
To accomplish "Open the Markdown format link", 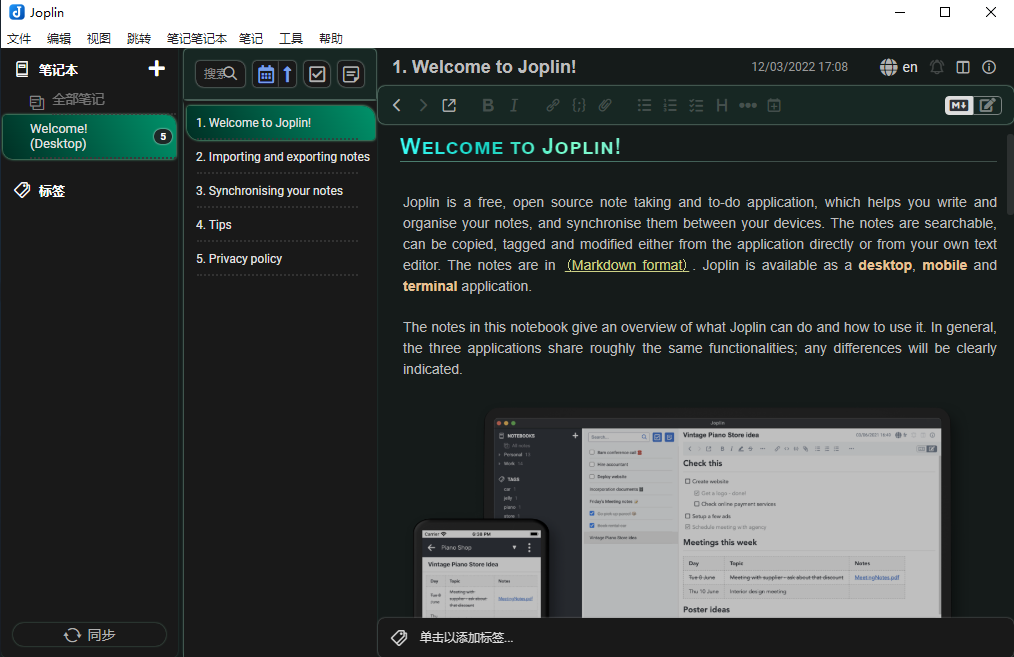I will 626,265.
